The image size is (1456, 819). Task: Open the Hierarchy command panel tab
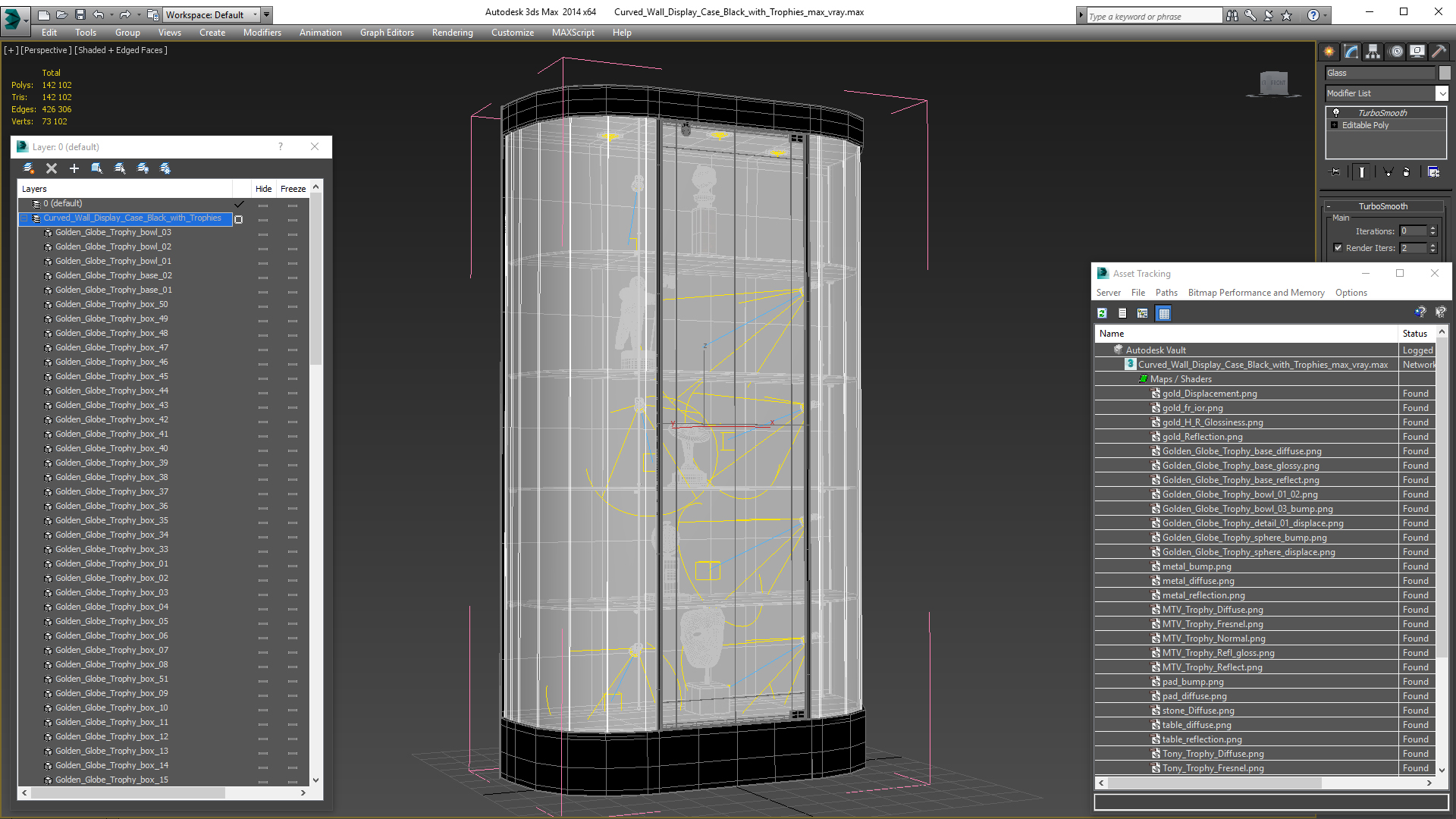click(x=1373, y=52)
